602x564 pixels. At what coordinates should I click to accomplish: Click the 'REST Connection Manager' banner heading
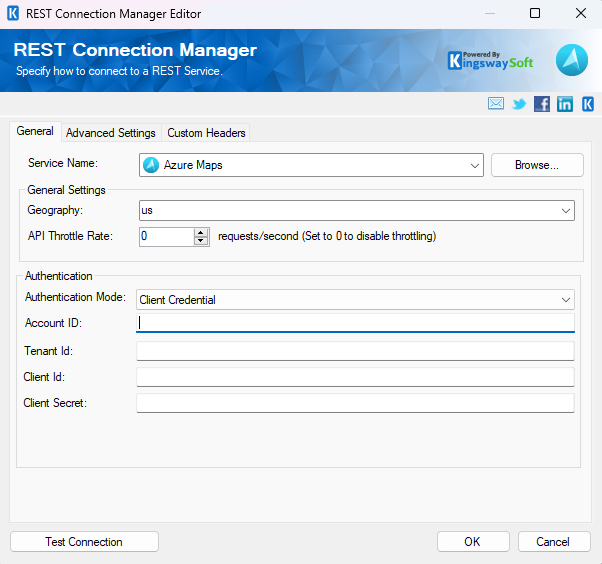[x=135, y=50]
